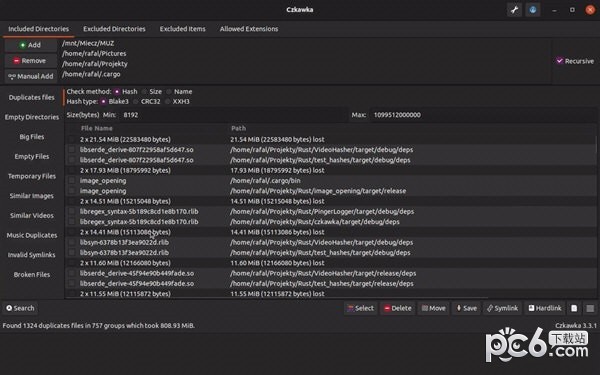Click the Manual Add button
The width and height of the screenshot is (600, 375).
pyautogui.click(x=31, y=76)
